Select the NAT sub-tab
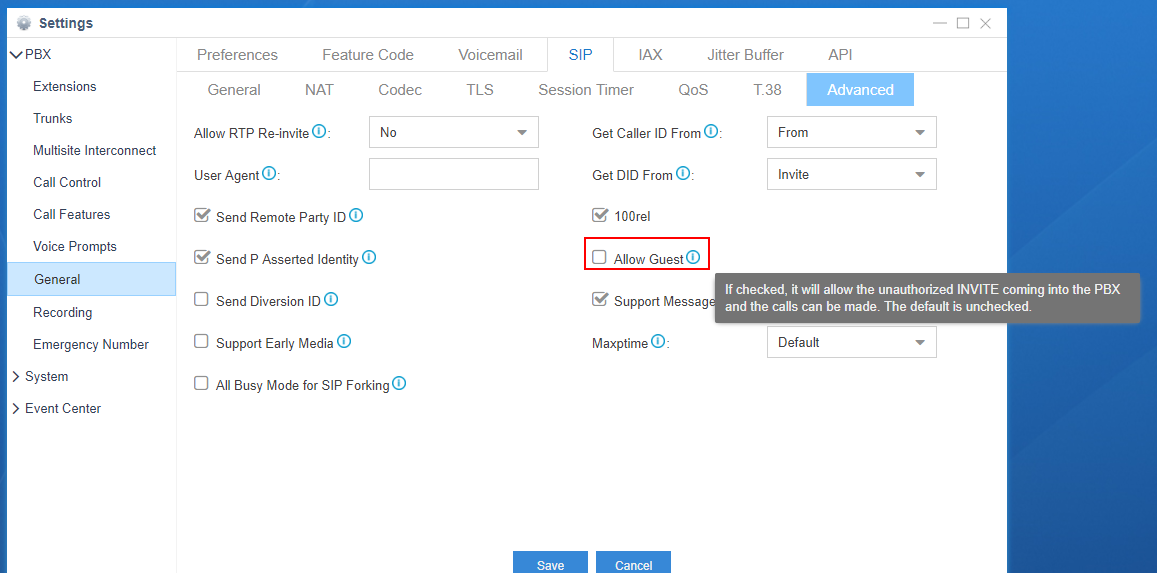This screenshot has width=1157, height=573. coord(320,90)
